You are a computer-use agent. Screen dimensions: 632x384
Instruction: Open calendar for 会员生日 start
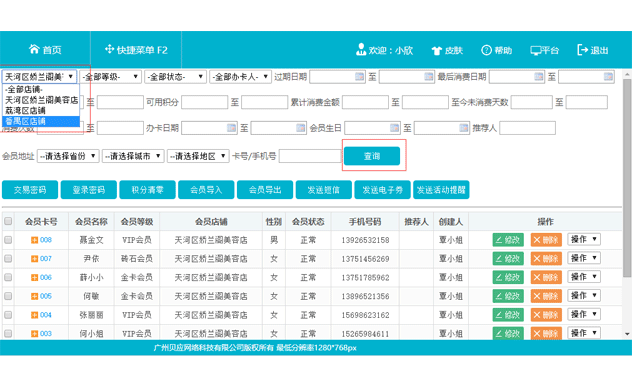[394, 128]
